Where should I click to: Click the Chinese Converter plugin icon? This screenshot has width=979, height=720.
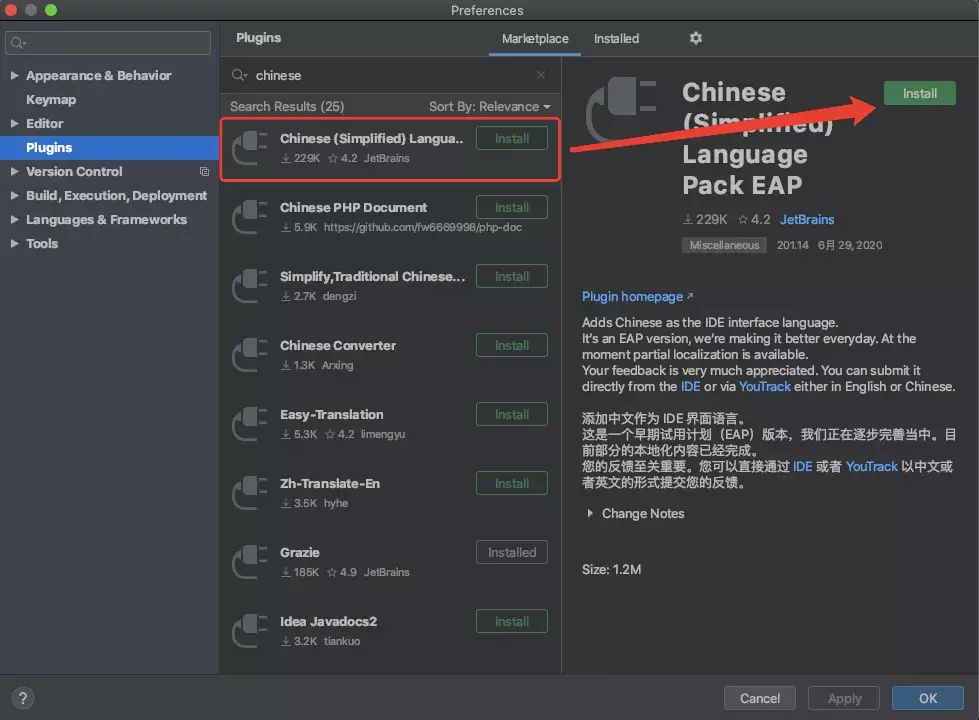click(x=250, y=355)
